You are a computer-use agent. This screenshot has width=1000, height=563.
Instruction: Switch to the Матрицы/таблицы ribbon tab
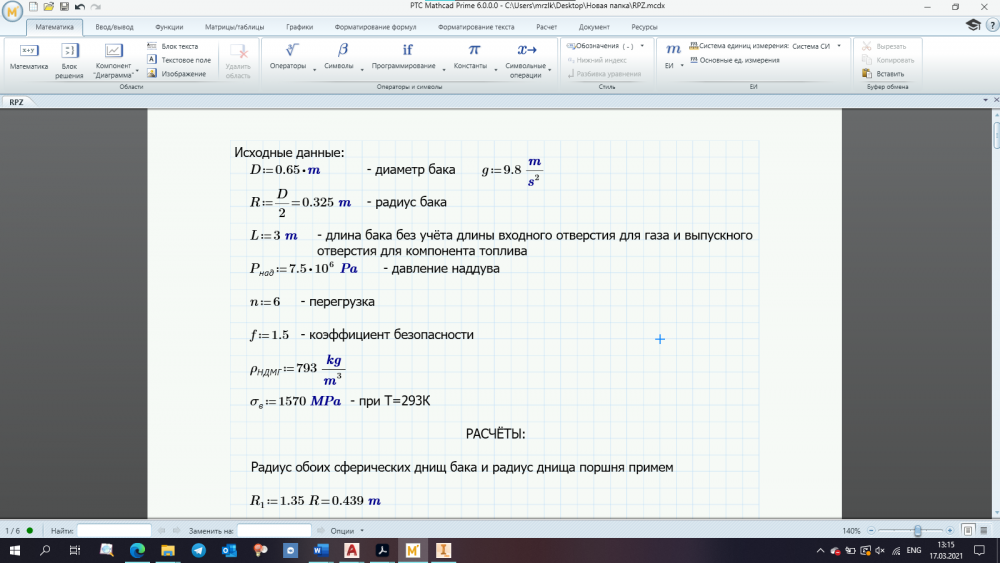235,27
